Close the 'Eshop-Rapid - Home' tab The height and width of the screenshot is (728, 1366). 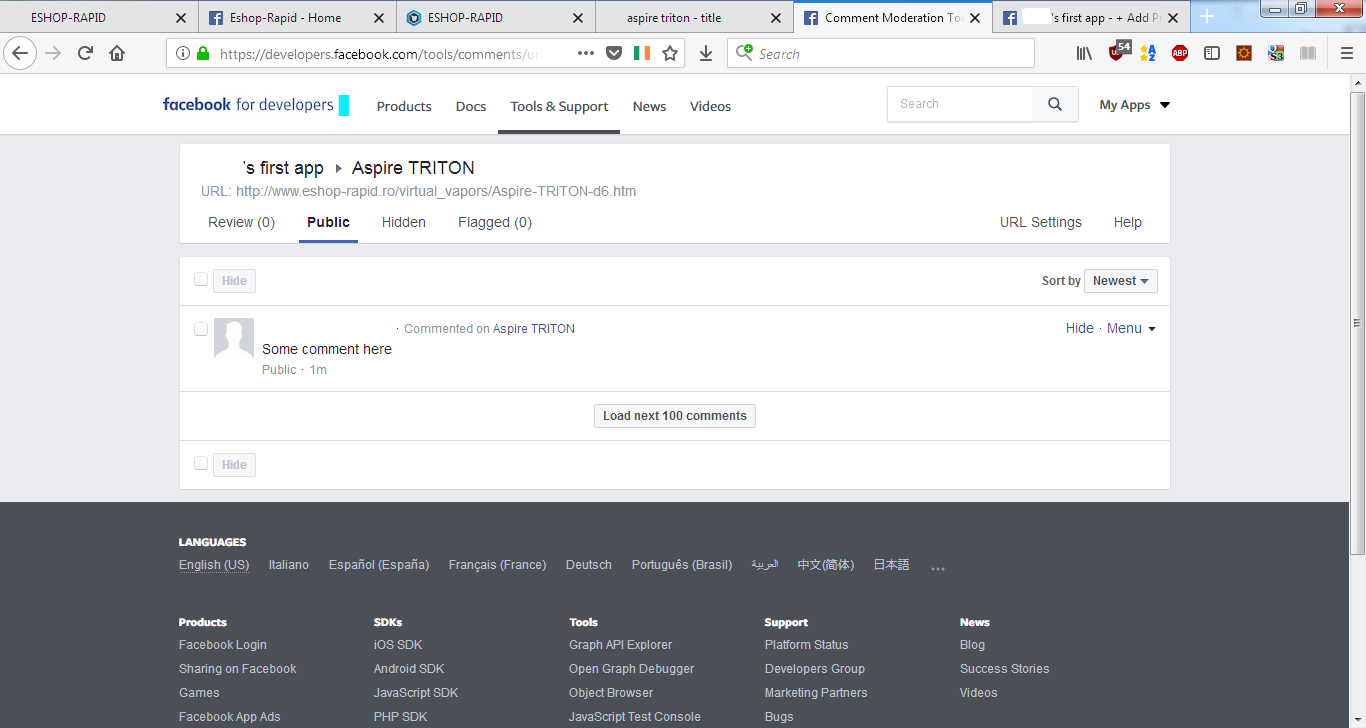click(x=378, y=18)
